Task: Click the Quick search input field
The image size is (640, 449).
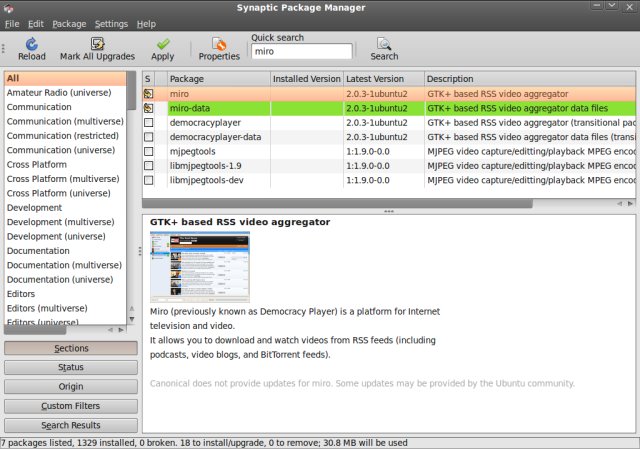Action: [301, 51]
